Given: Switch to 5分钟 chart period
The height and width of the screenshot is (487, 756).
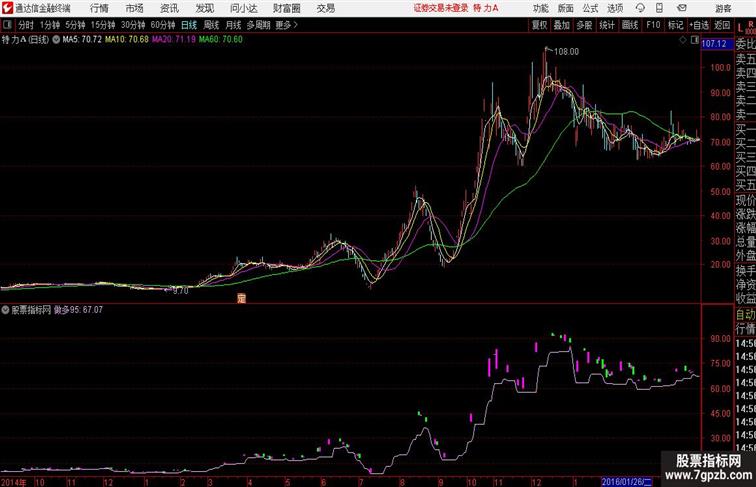Looking at the screenshot, I should [75, 25].
